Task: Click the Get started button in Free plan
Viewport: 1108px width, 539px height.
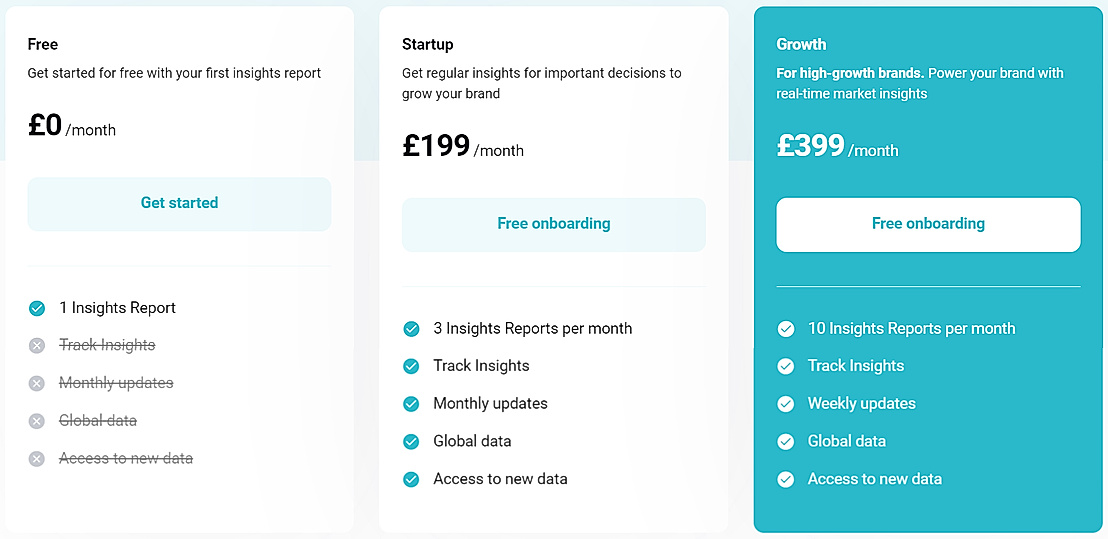Action: coord(179,203)
